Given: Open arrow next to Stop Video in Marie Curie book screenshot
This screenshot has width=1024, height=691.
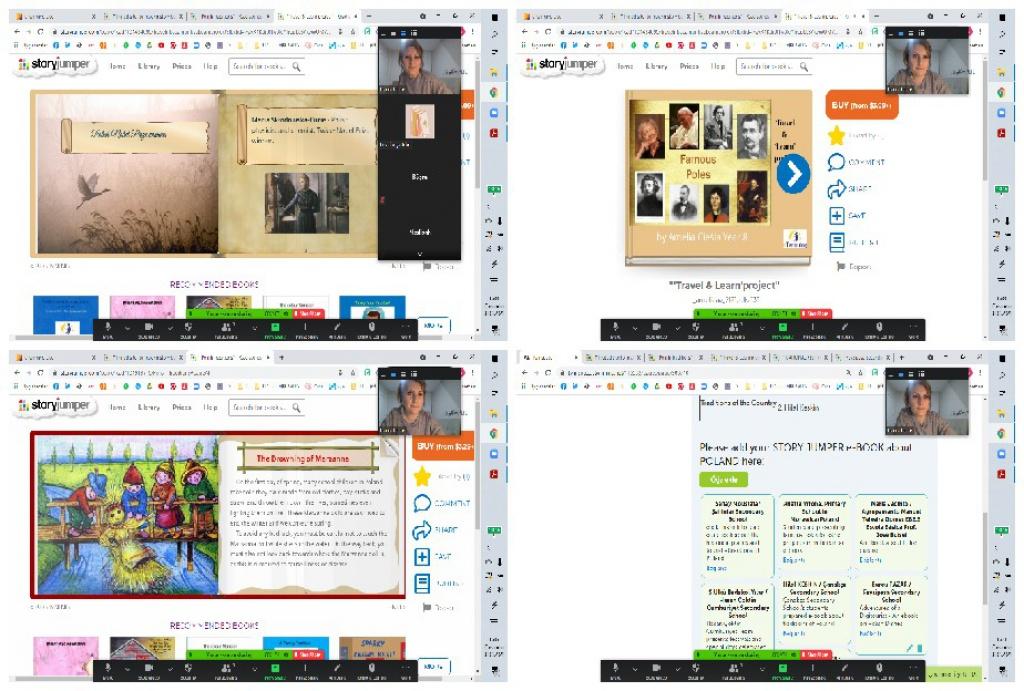Looking at the screenshot, I should [x=171, y=328].
